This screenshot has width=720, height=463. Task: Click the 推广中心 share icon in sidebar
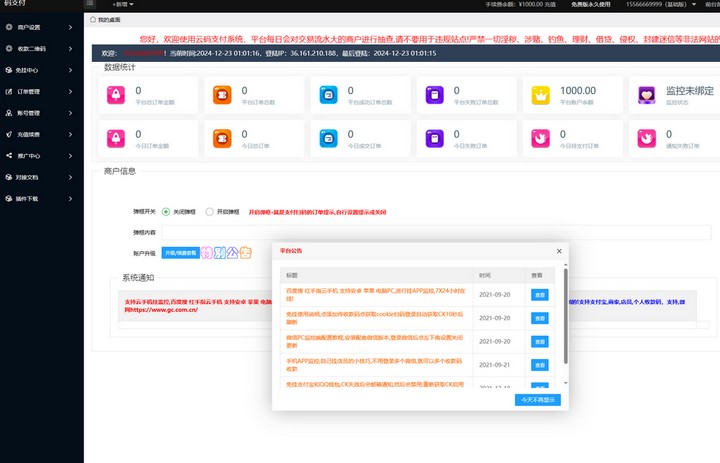(x=8, y=155)
